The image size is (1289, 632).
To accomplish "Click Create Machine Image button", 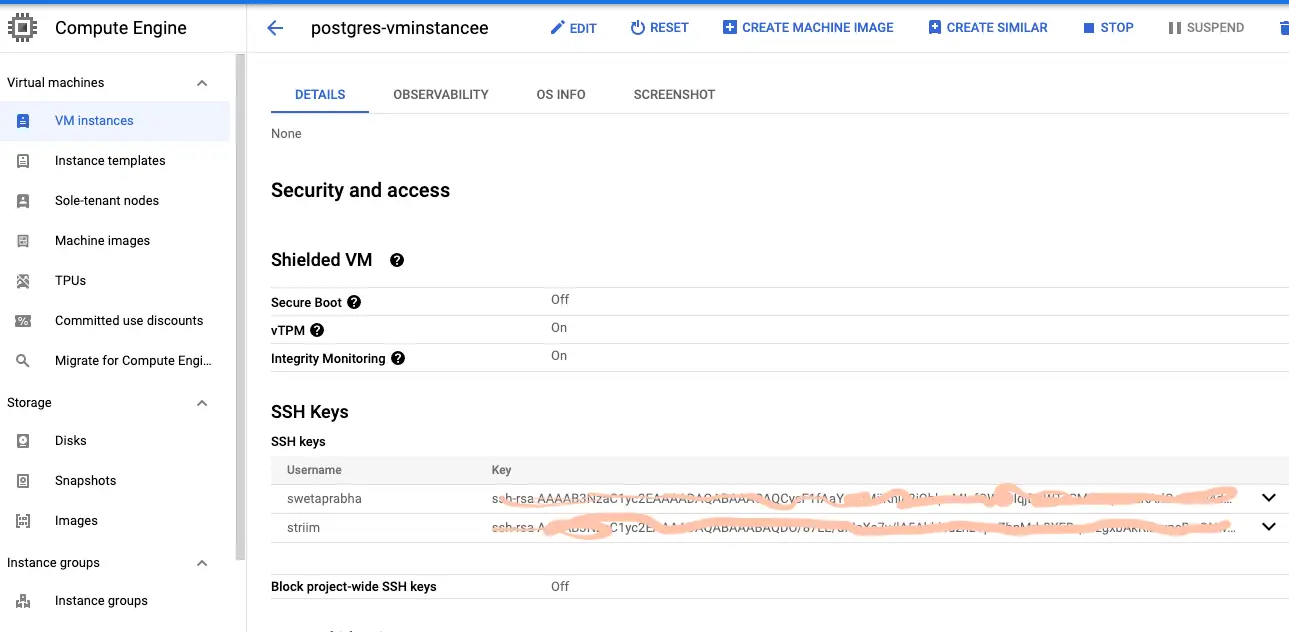I will [x=808, y=28].
